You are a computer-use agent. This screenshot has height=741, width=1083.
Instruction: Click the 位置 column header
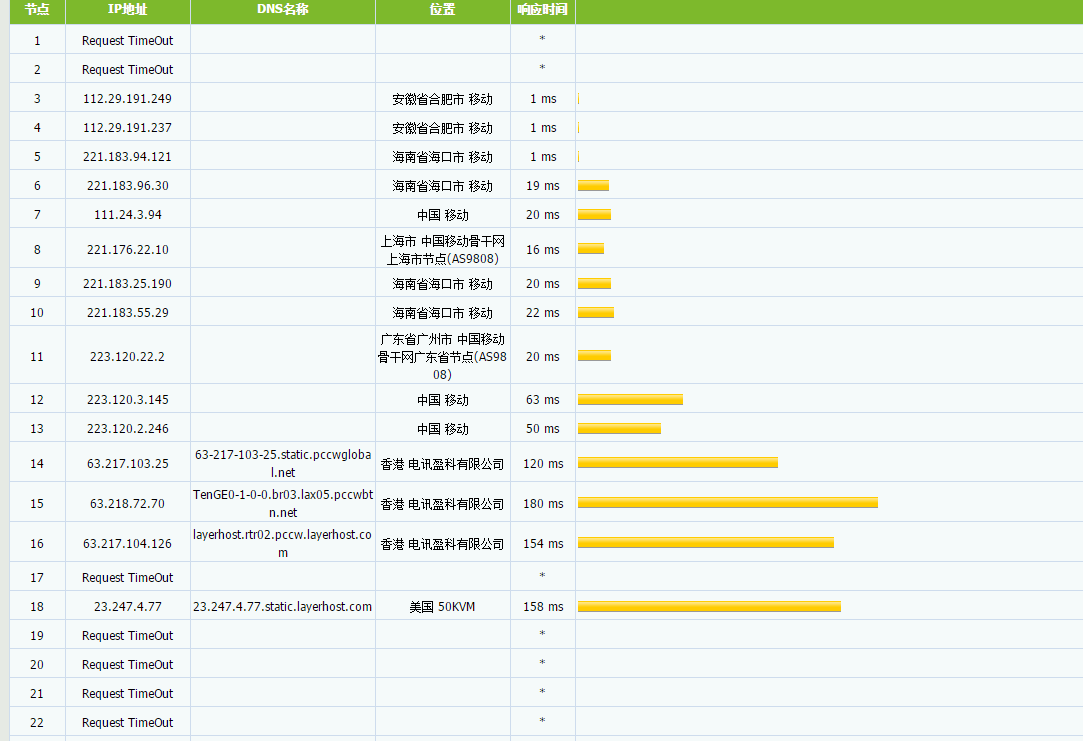pyautogui.click(x=443, y=10)
